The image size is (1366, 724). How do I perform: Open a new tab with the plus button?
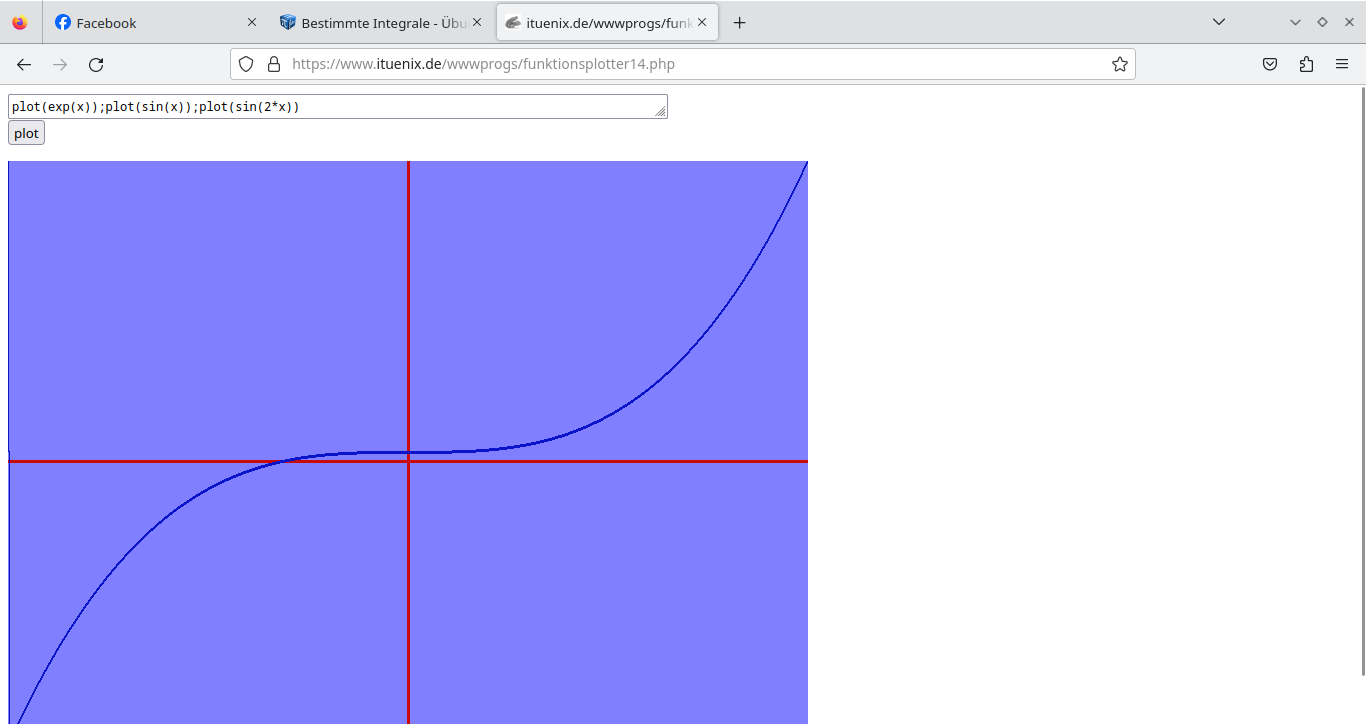click(x=739, y=21)
